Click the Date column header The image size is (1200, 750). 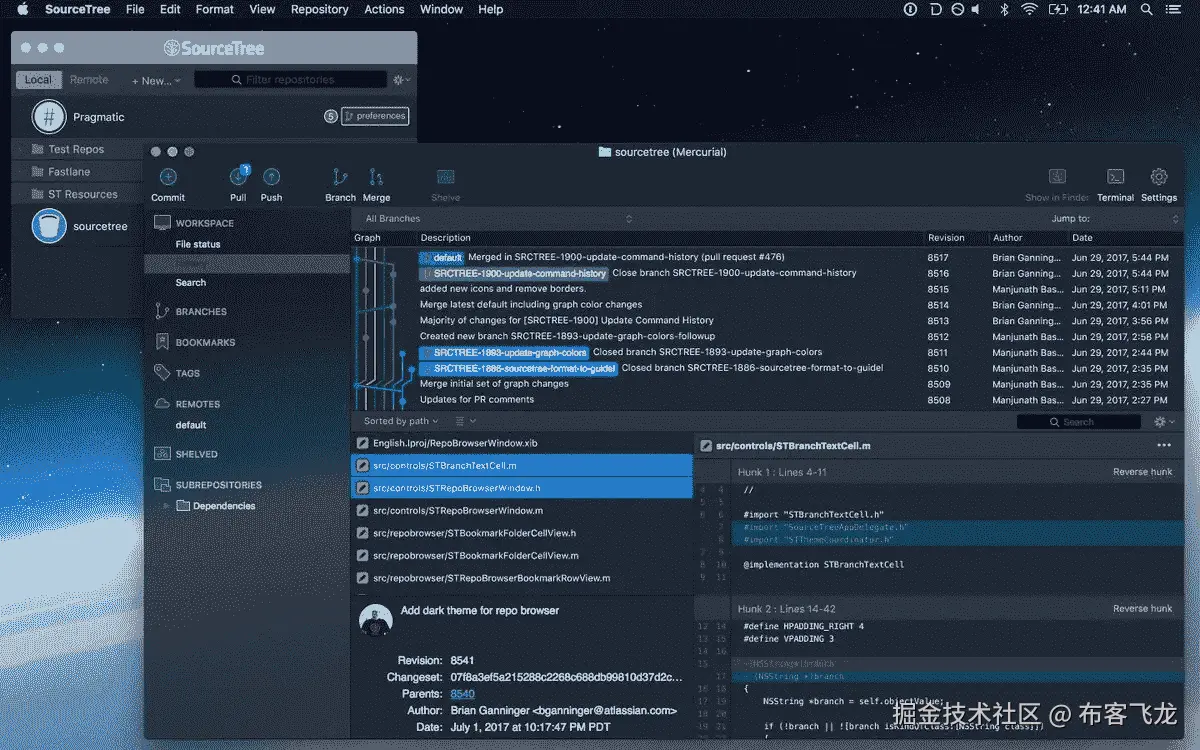[x=1082, y=238]
